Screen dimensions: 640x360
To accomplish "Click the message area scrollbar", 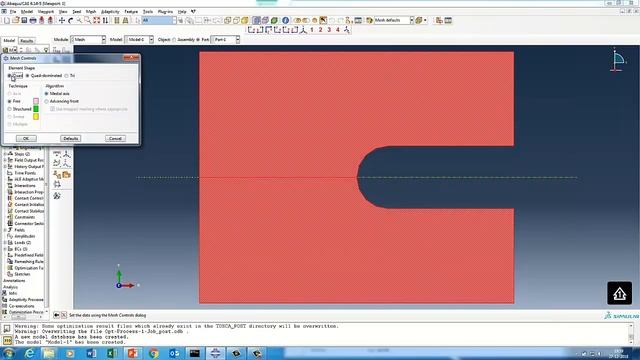I will click(x=631, y=334).
